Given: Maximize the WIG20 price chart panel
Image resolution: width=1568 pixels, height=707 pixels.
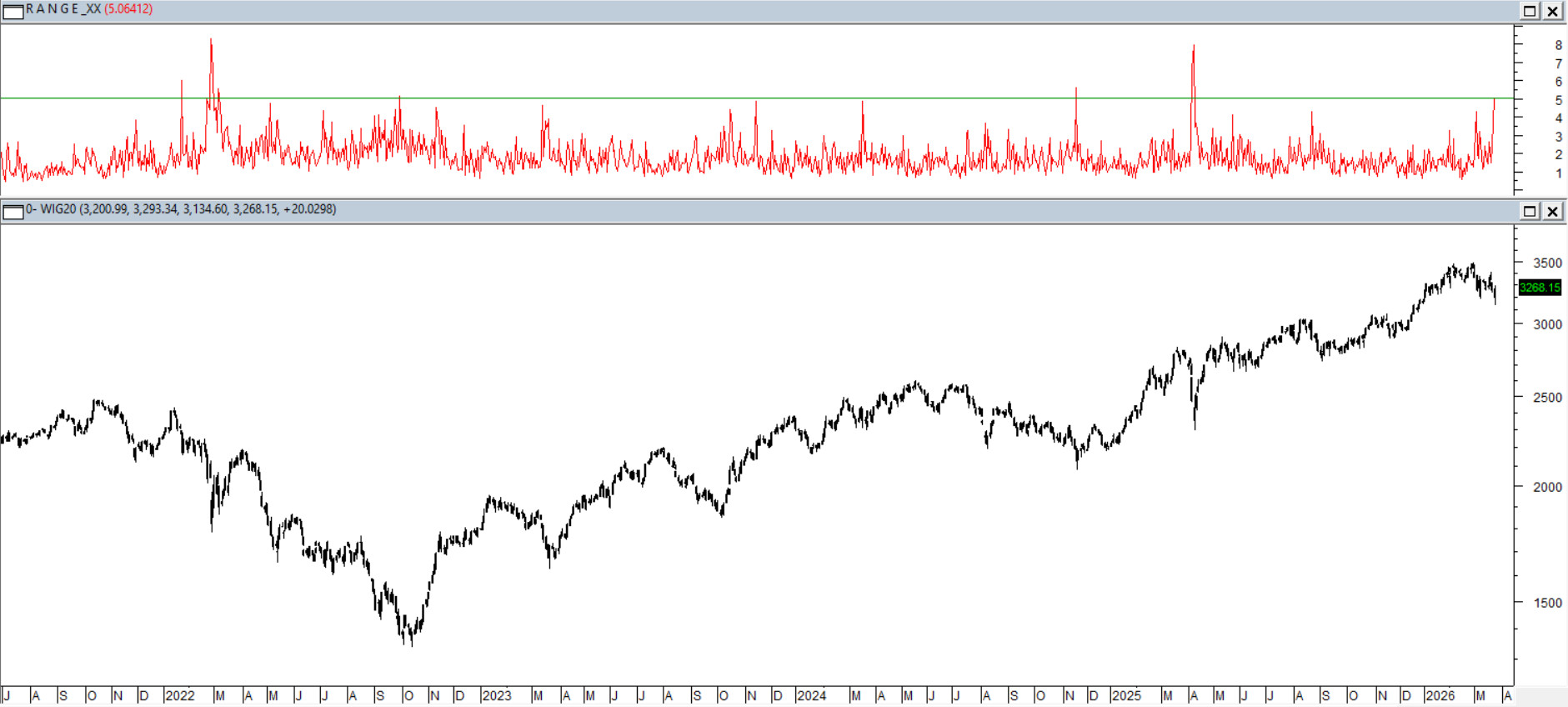Looking at the screenshot, I should point(1530,211).
